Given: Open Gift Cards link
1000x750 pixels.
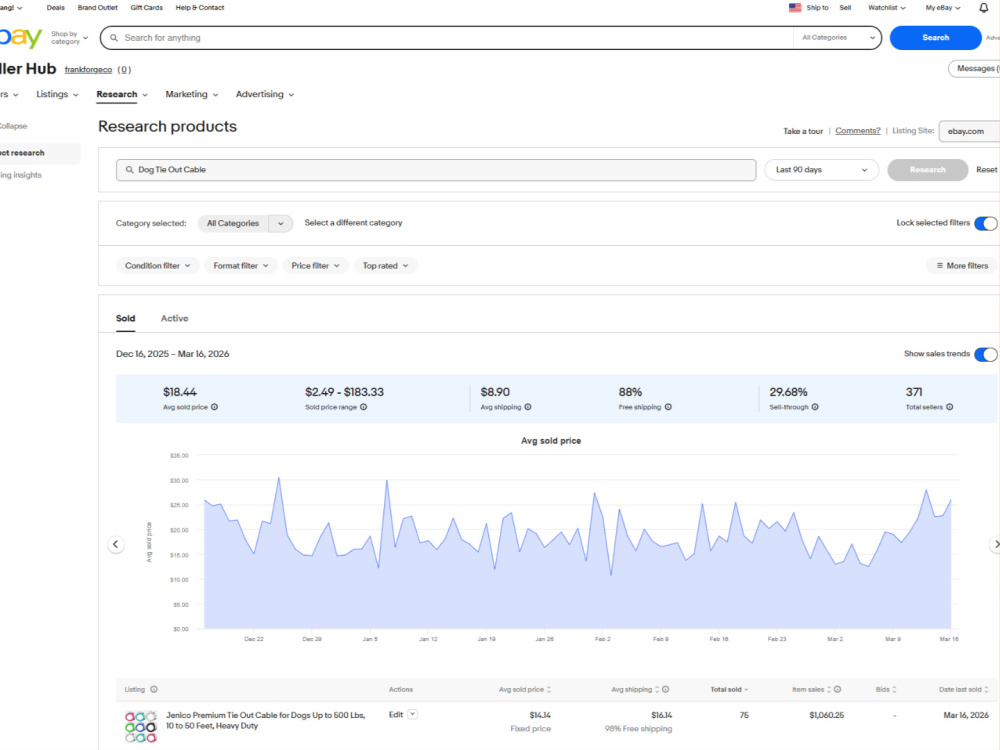Looking at the screenshot, I should (147, 8).
